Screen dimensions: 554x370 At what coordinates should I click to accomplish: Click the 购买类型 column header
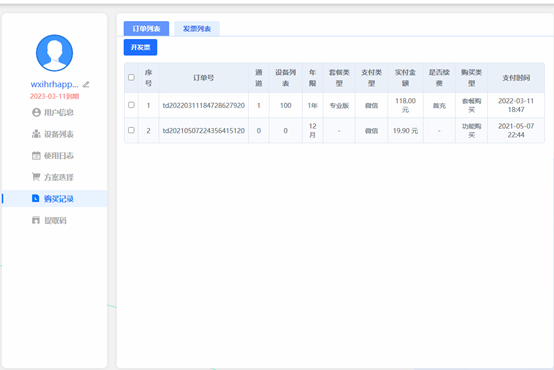[x=471, y=78]
